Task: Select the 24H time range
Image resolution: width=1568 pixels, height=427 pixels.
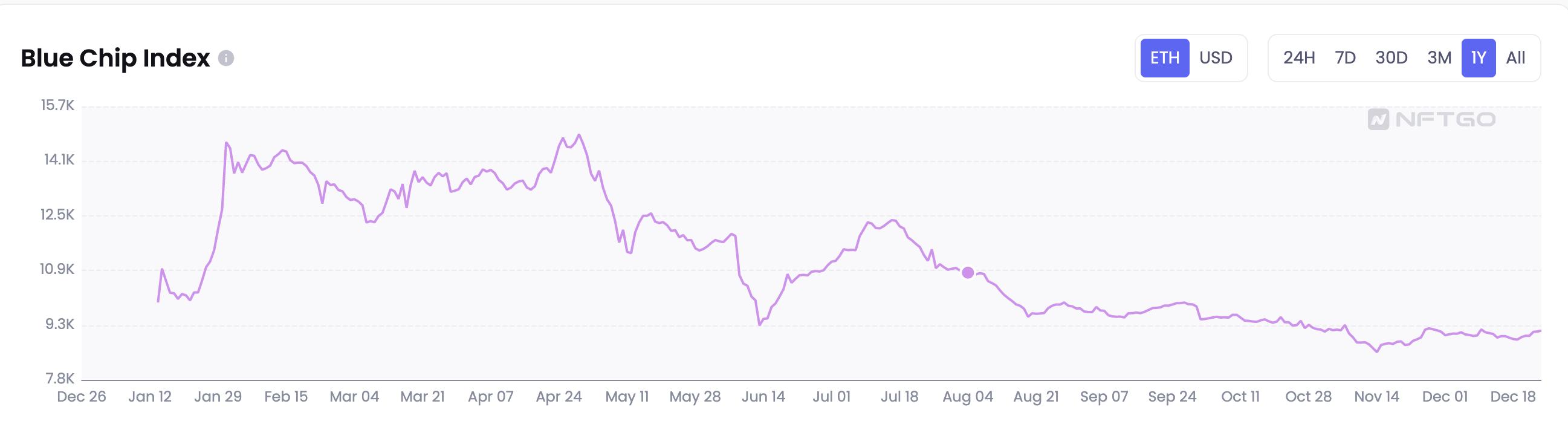Action: click(1299, 58)
